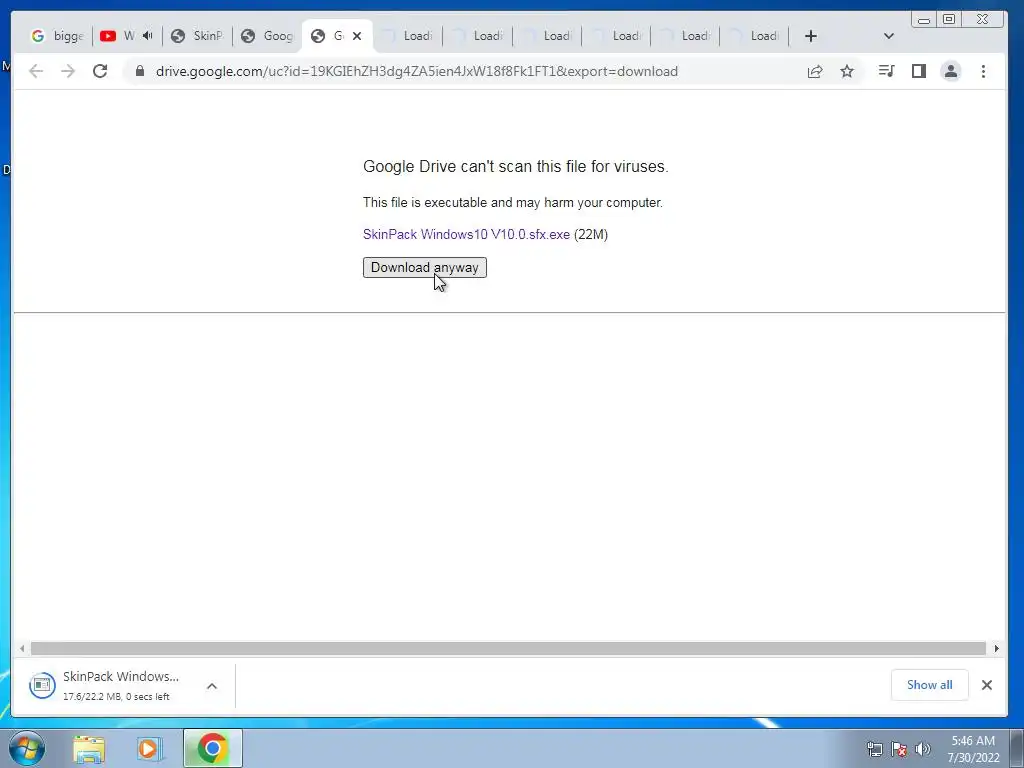The height and width of the screenshot is (768, 1024).
Task: Open a new tab
Action: [810, 36]
